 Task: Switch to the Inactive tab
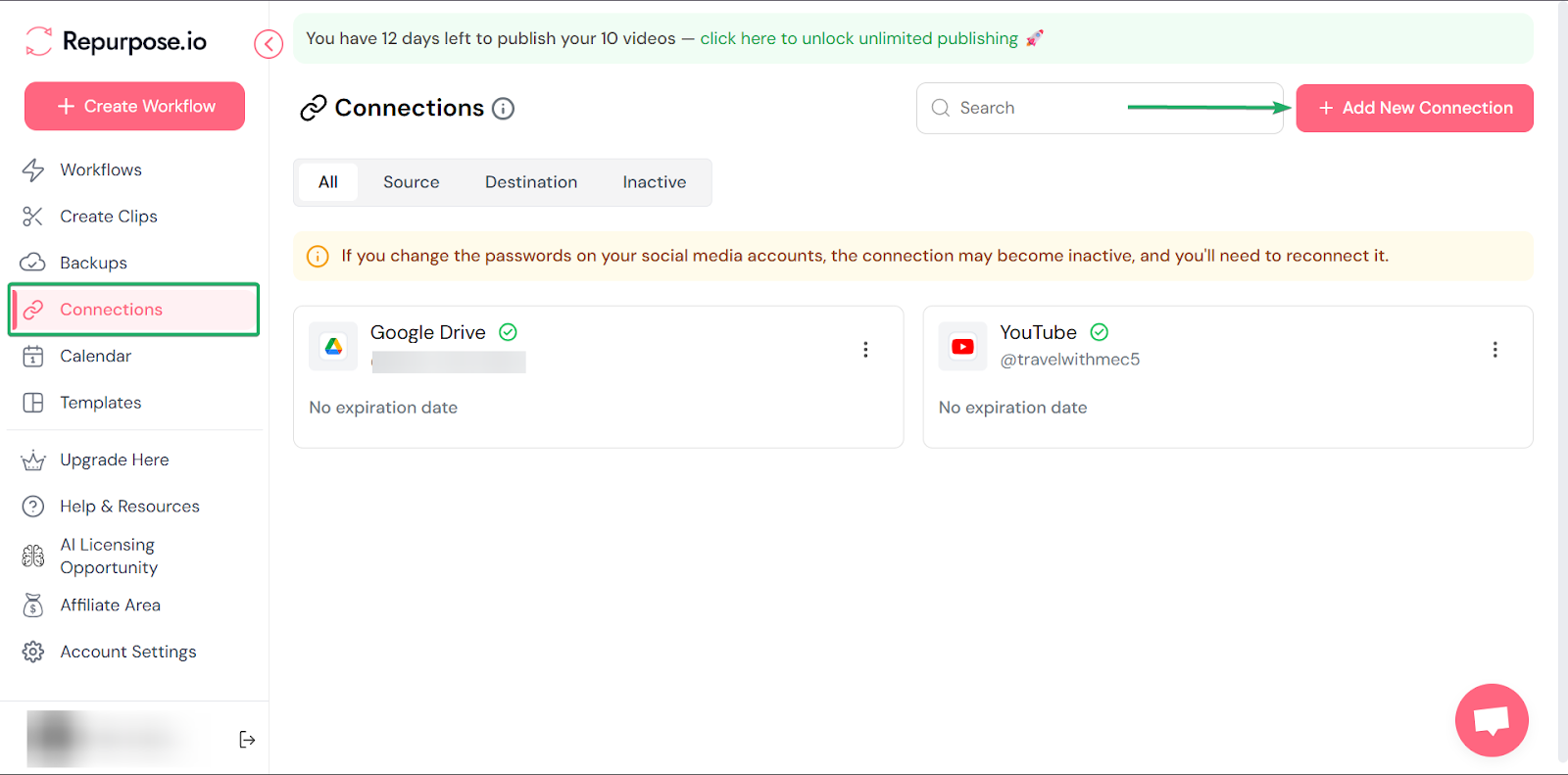click(655, 182)
